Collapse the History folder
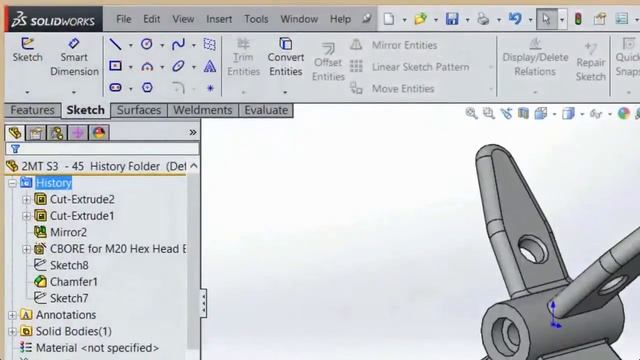Screen dimensions: 640x360 tap(12, 183)
